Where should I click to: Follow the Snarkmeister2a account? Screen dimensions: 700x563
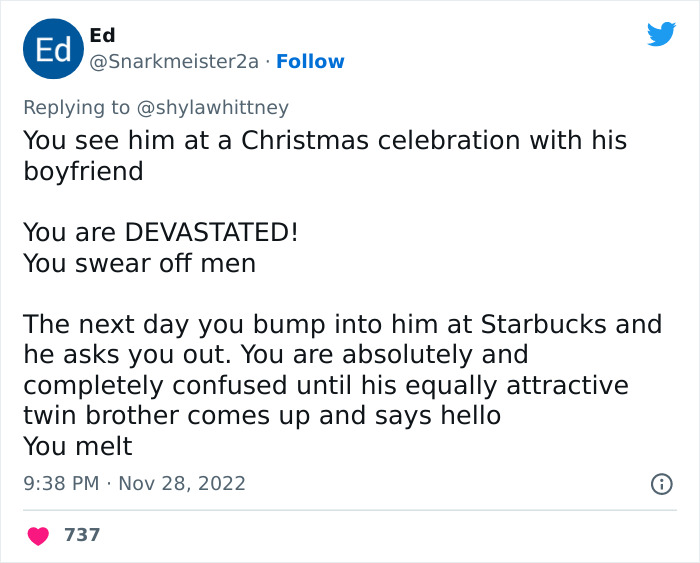click(310, 62)
